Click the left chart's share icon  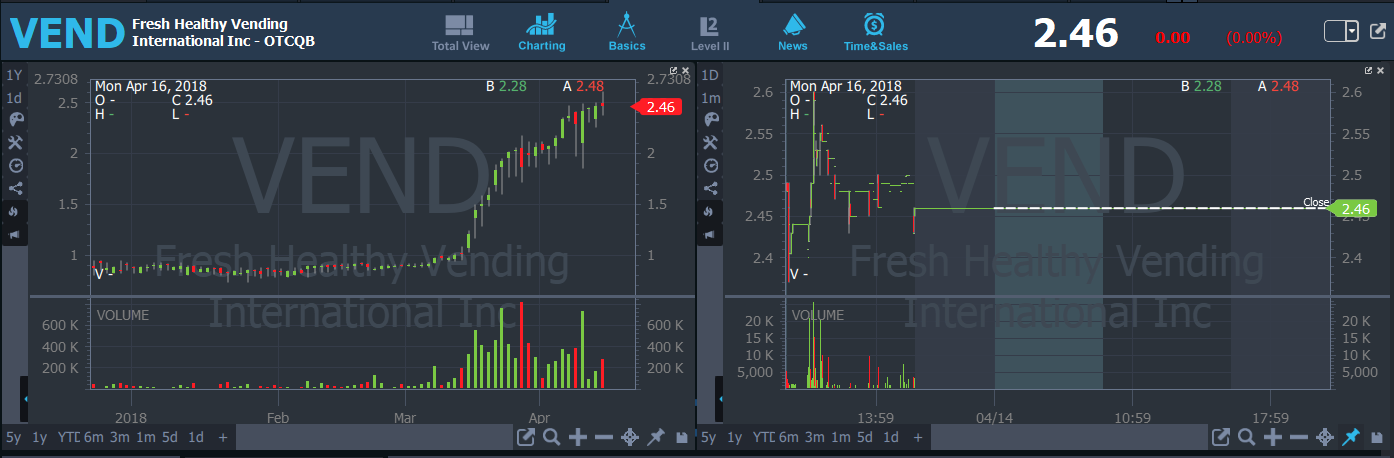pyautogui.click(x=14, y=188)
